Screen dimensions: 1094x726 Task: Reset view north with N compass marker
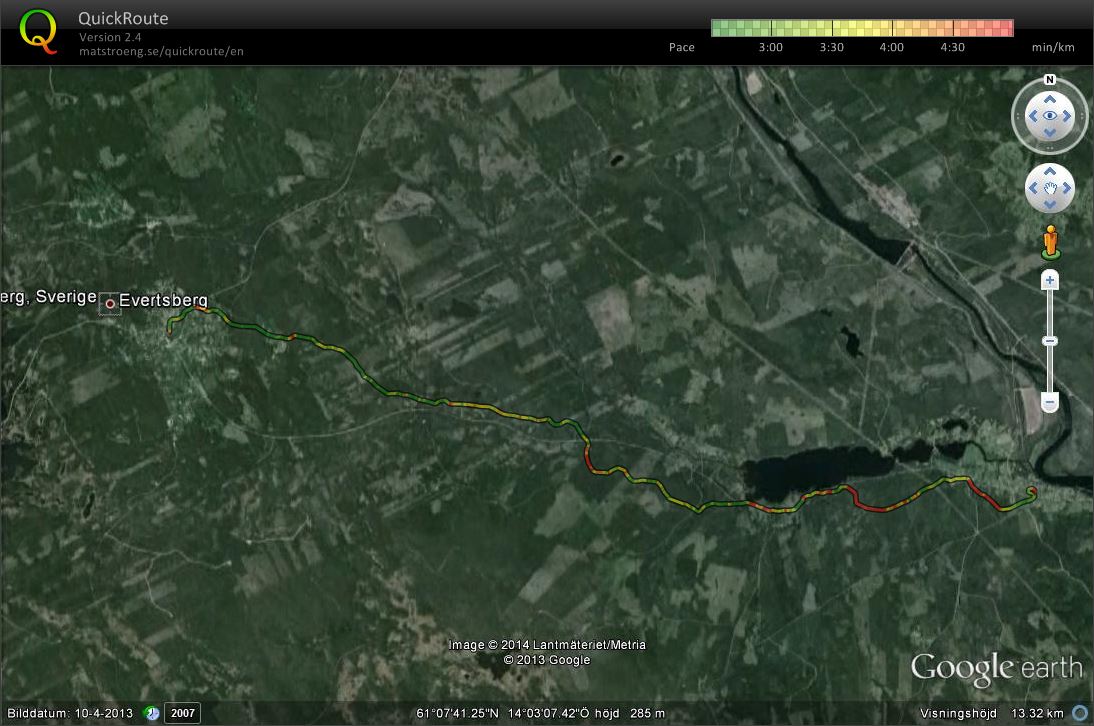coord(1050,80)
